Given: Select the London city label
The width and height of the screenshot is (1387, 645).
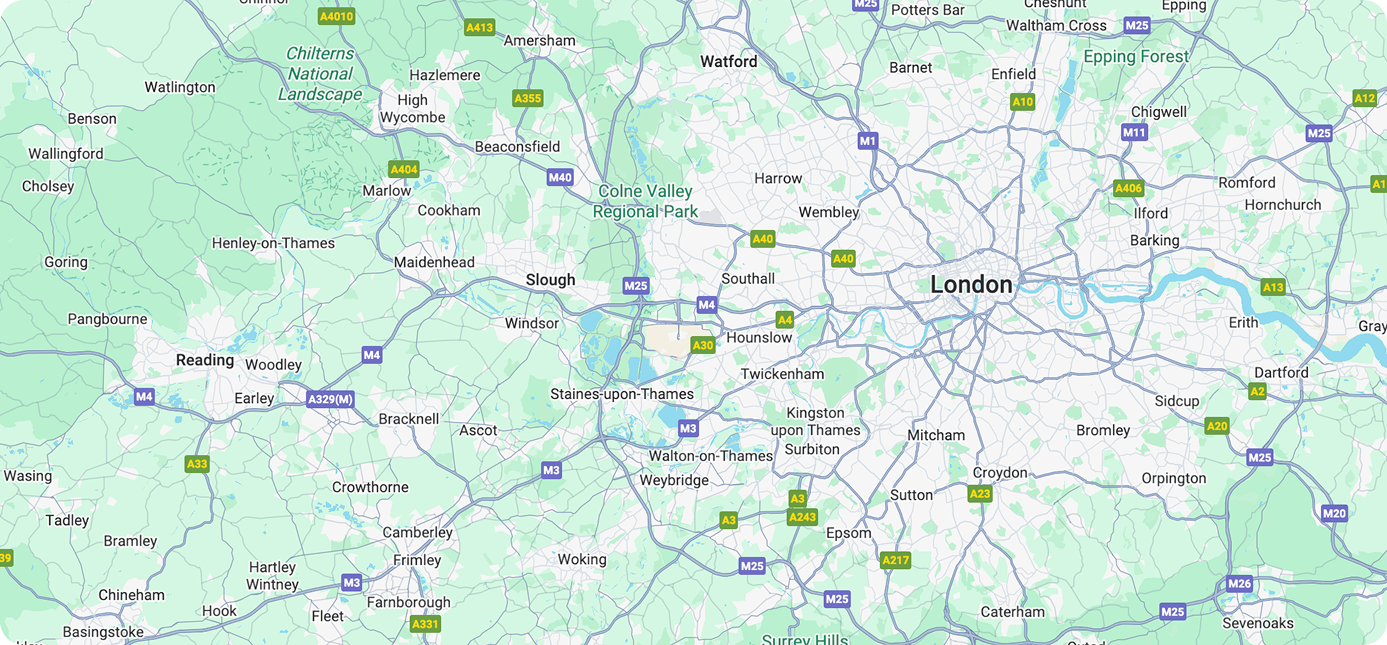Looking at the screenshot, I should click(x=971, y=285).
